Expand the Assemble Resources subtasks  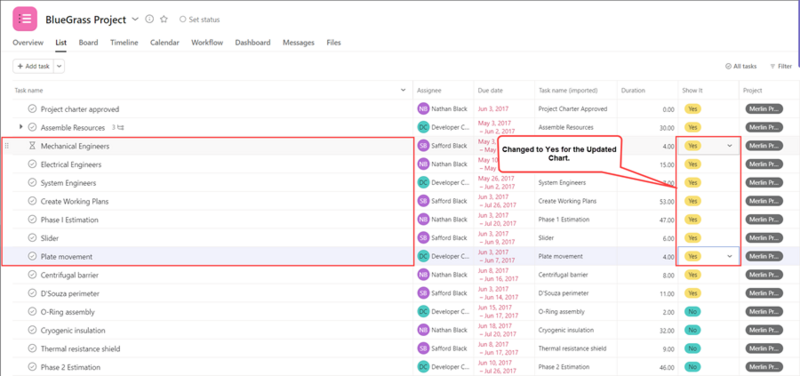[21, 127]
